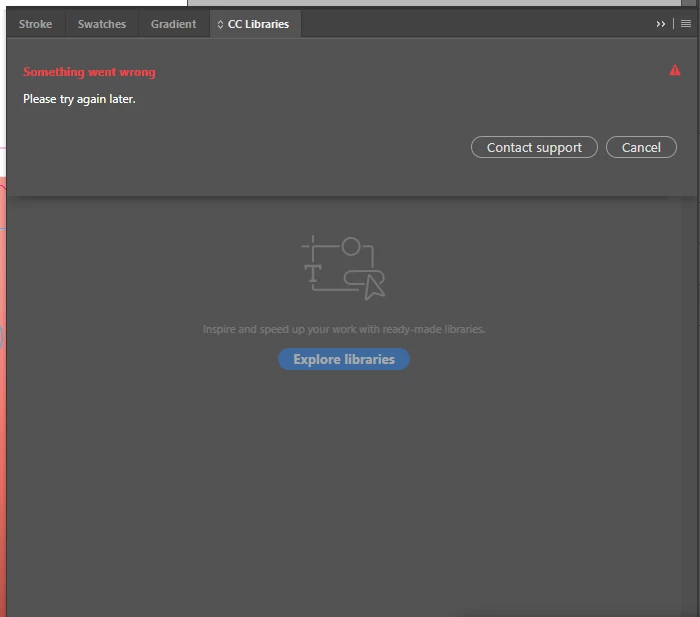Collapse panel with double-chevron icon
The width and height of the screenshot is (700, 617).
tap(660, 24)
